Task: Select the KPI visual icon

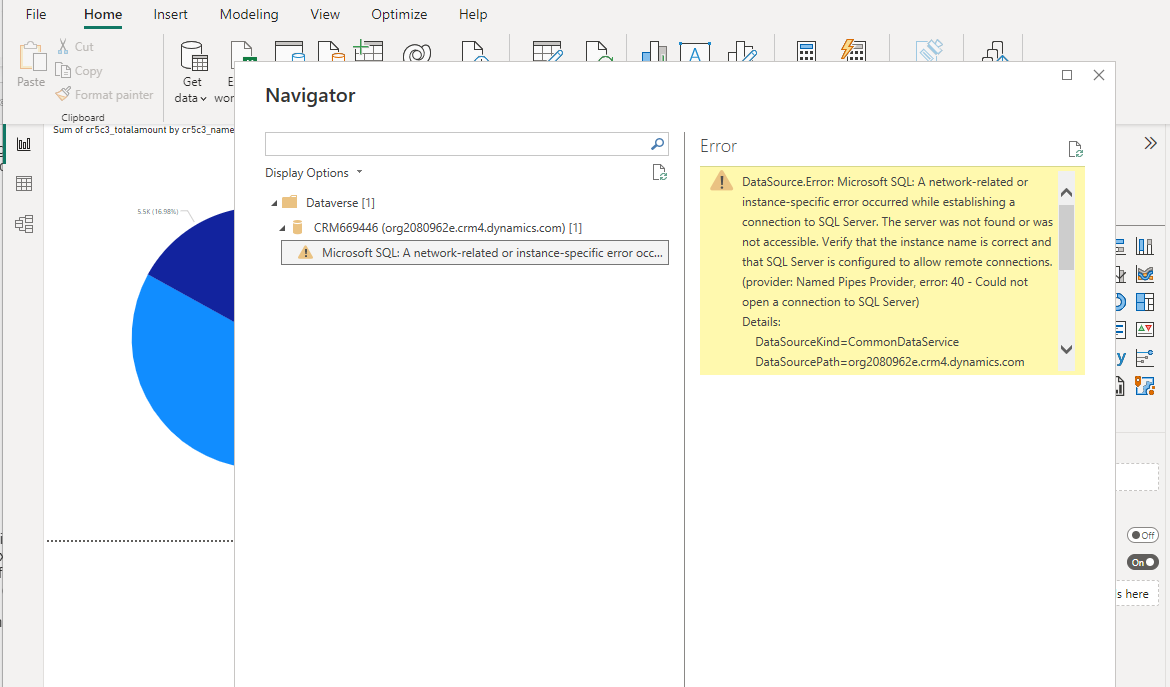Action: point(1144,329)
